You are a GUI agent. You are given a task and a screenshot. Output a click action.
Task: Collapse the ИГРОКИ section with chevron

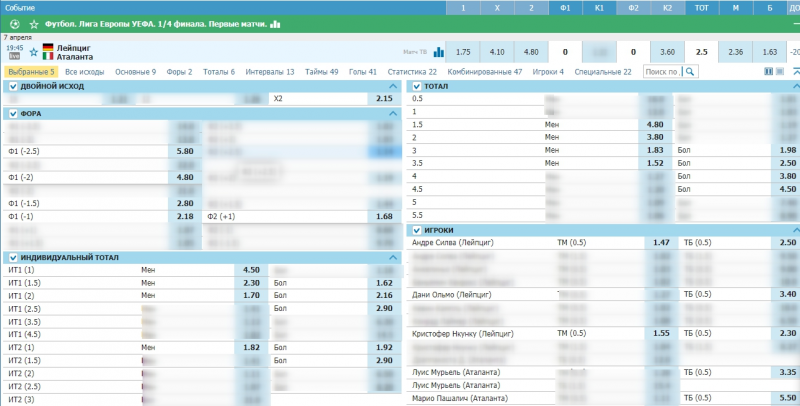point(796,231)
